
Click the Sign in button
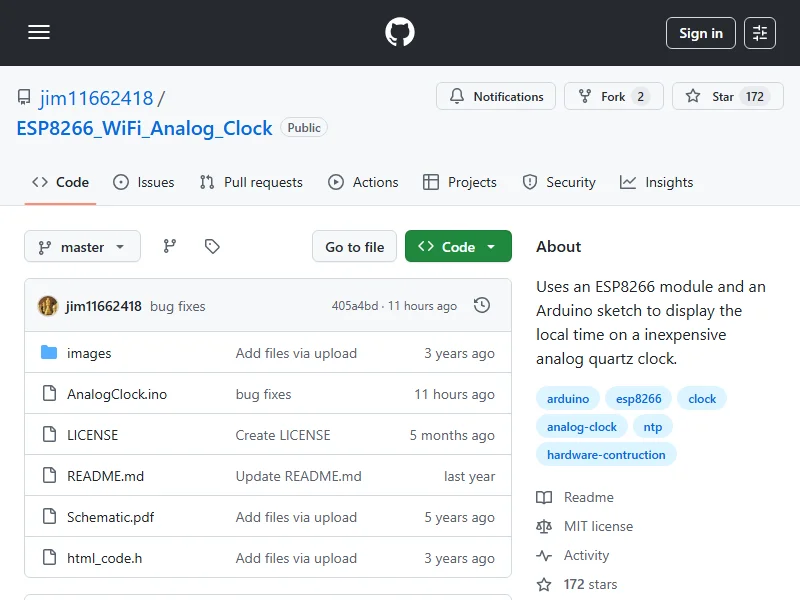coord(700,33)
